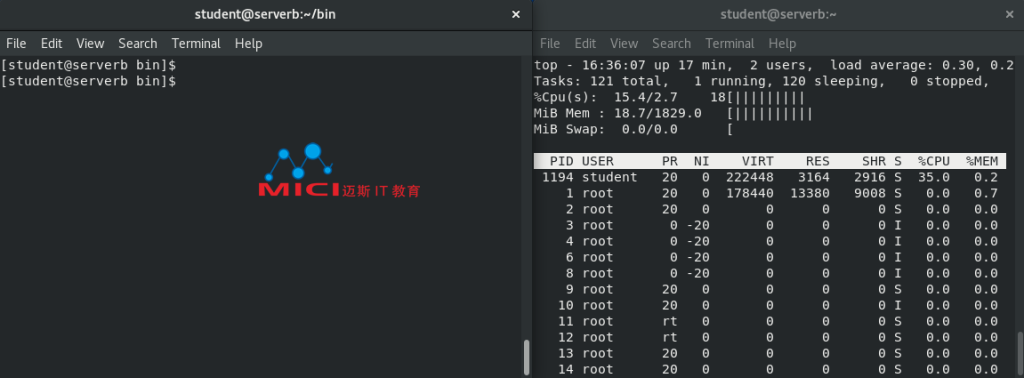Click the first rt priority value for PID 11
The height and width of the screenshot is (378, 1024).
point(669,321)
